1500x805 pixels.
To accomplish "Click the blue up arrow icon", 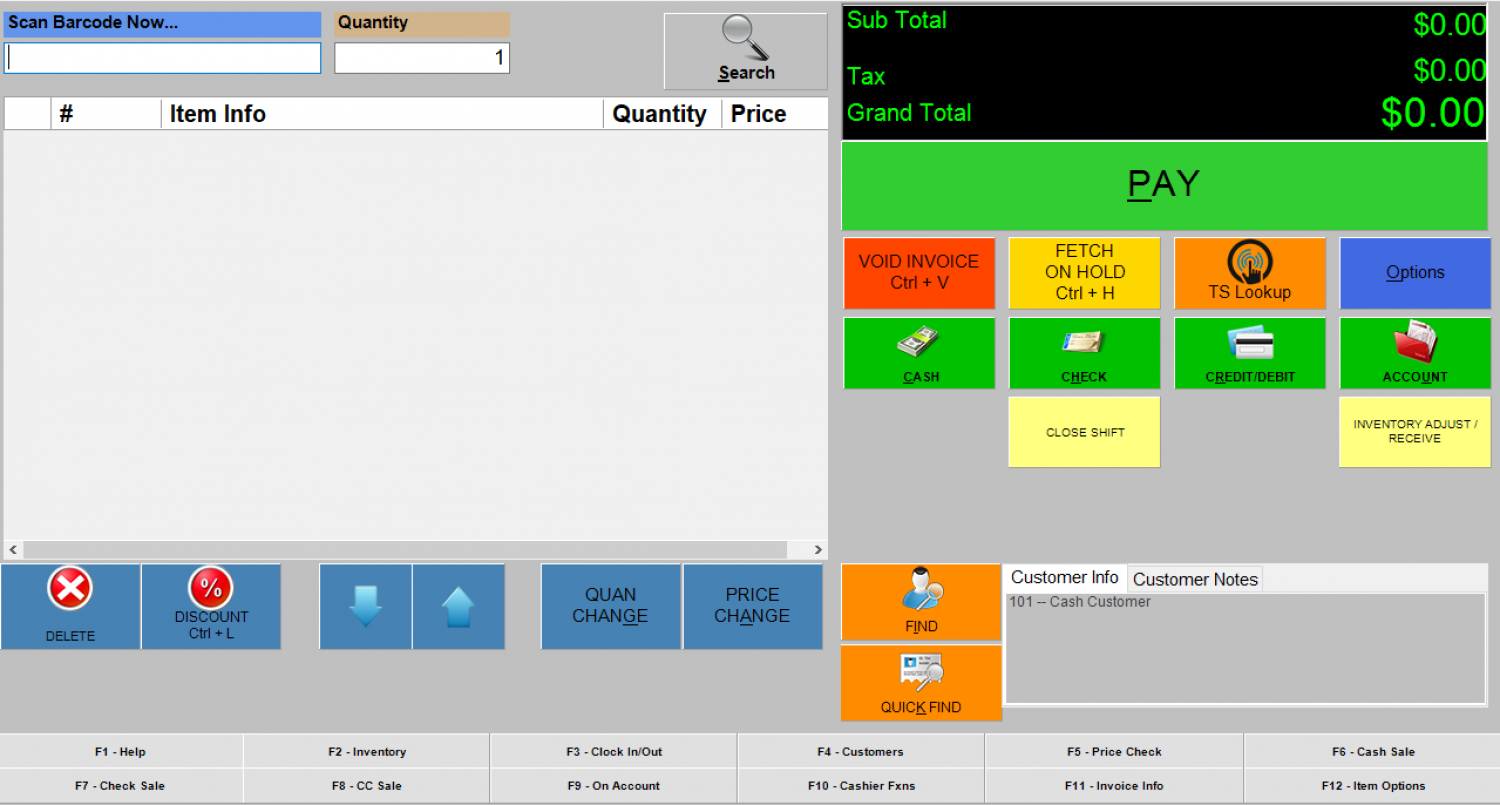I will click(459, 606).
